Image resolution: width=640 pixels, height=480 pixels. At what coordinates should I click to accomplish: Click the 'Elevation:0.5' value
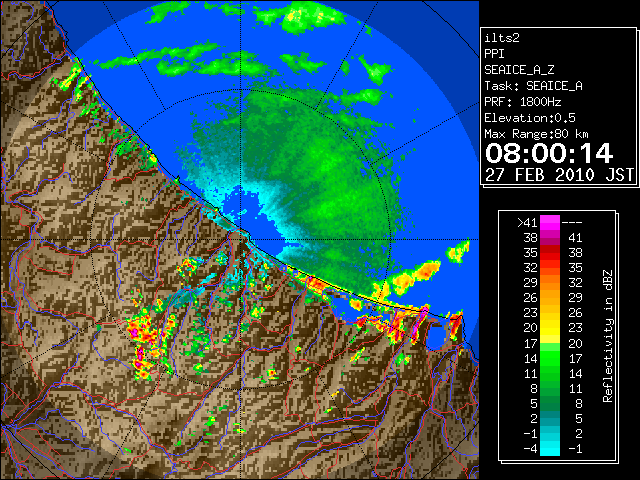(530, 118)
